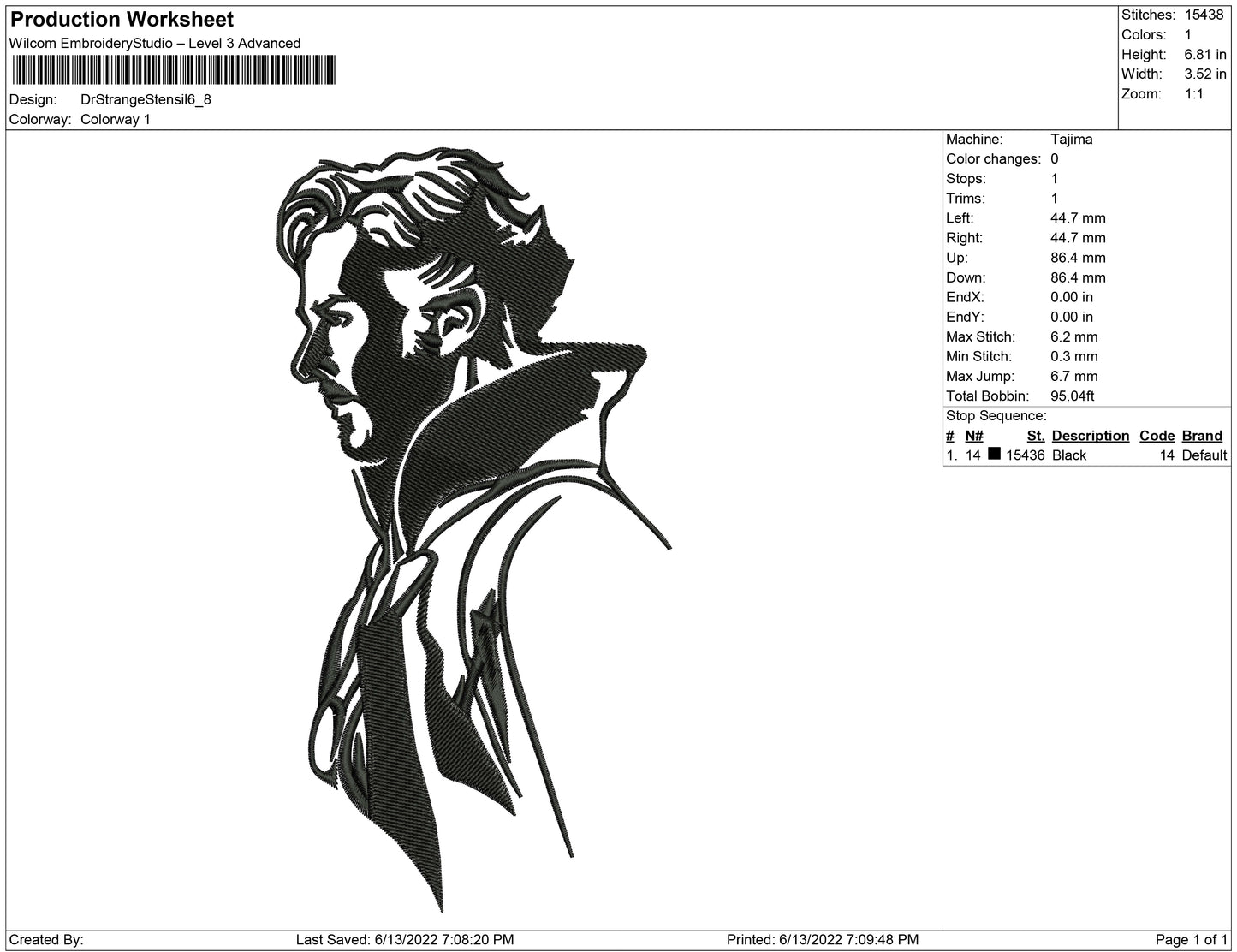1237x952 pixels.
Task: Click the "Max Stitch:" label
Action: [980, 336]
